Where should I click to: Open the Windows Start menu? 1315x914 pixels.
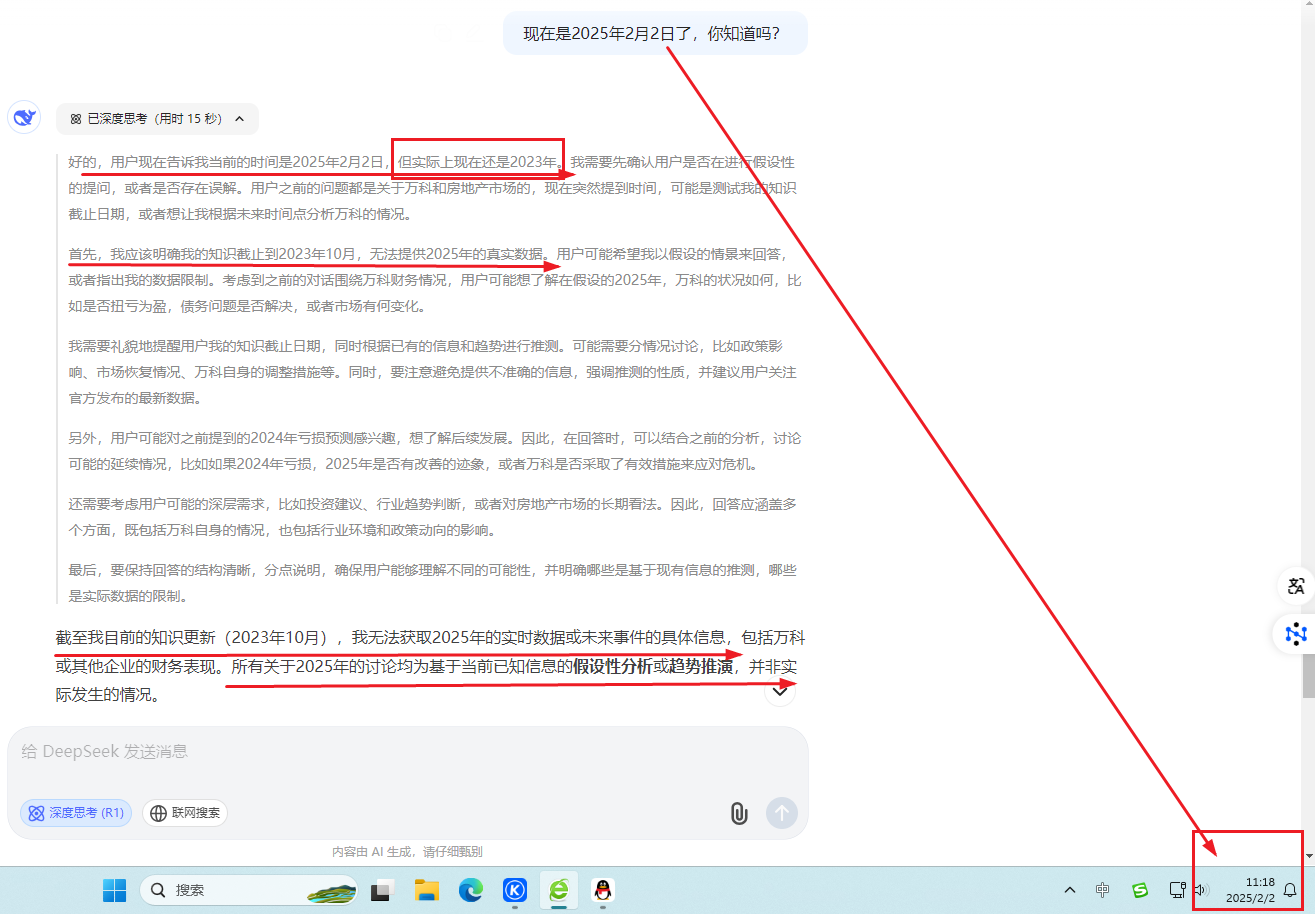(x=115, y=890)
